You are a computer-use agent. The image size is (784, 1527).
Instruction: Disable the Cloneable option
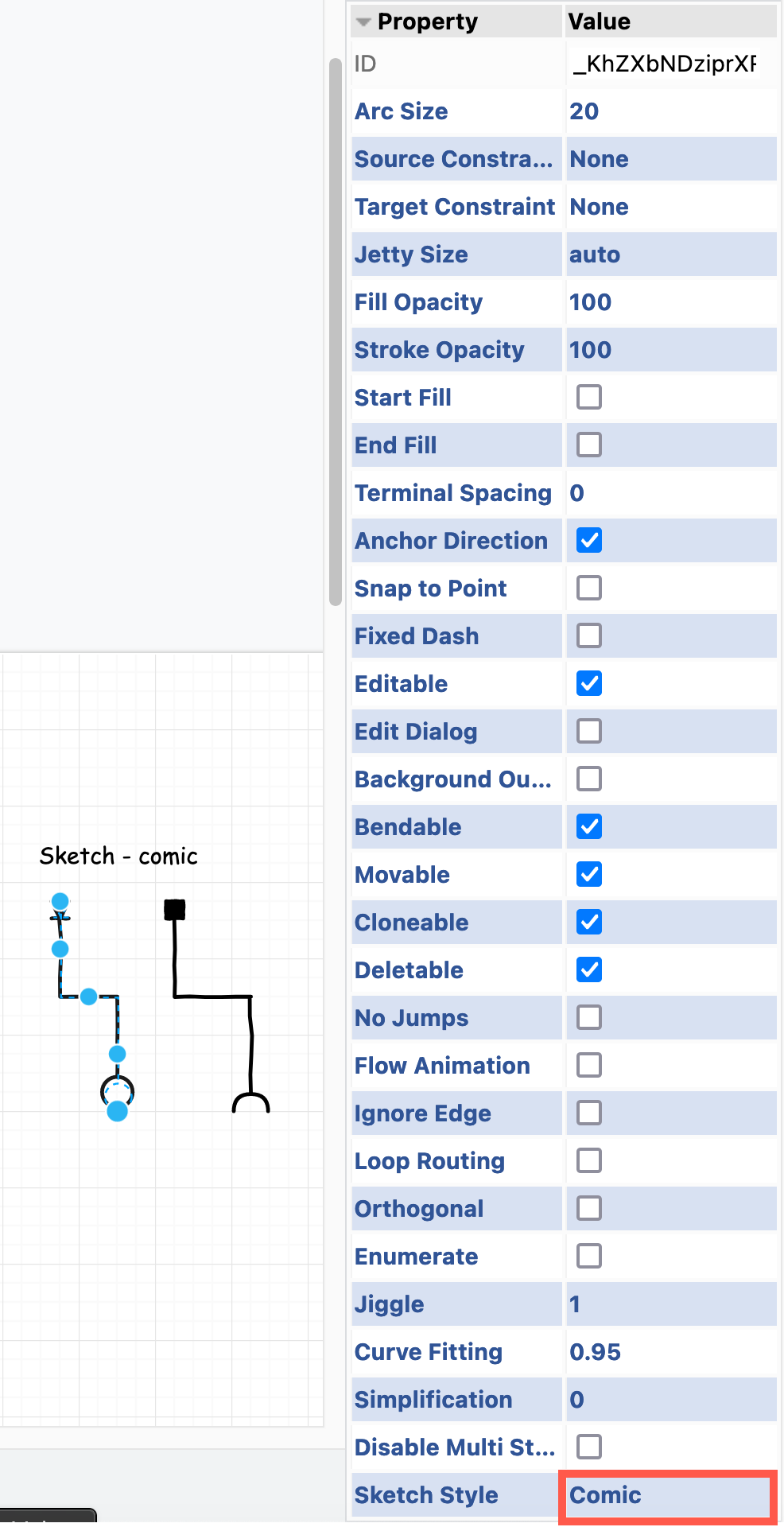point(588,922)
